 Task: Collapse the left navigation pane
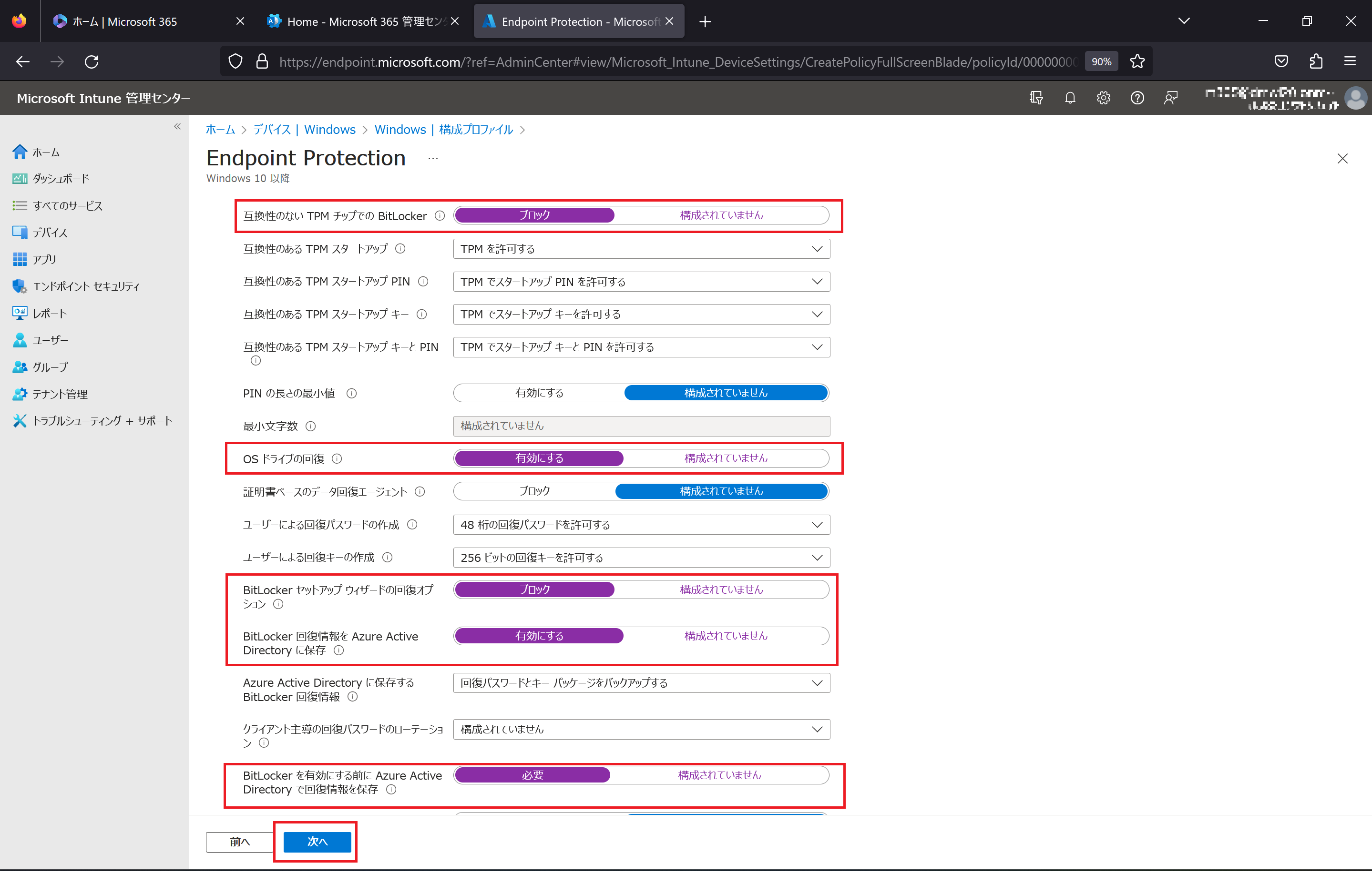pos(177,126)
